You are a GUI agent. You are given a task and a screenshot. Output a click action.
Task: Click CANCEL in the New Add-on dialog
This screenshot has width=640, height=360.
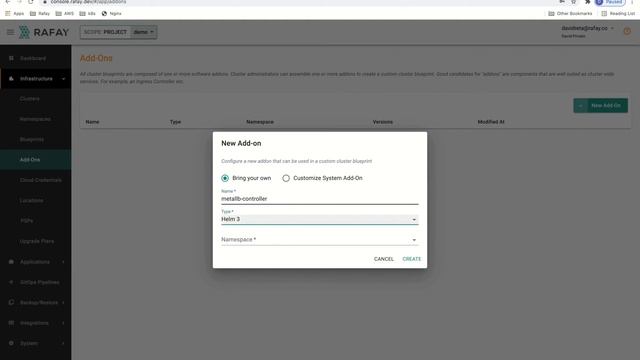click(384, 259)
